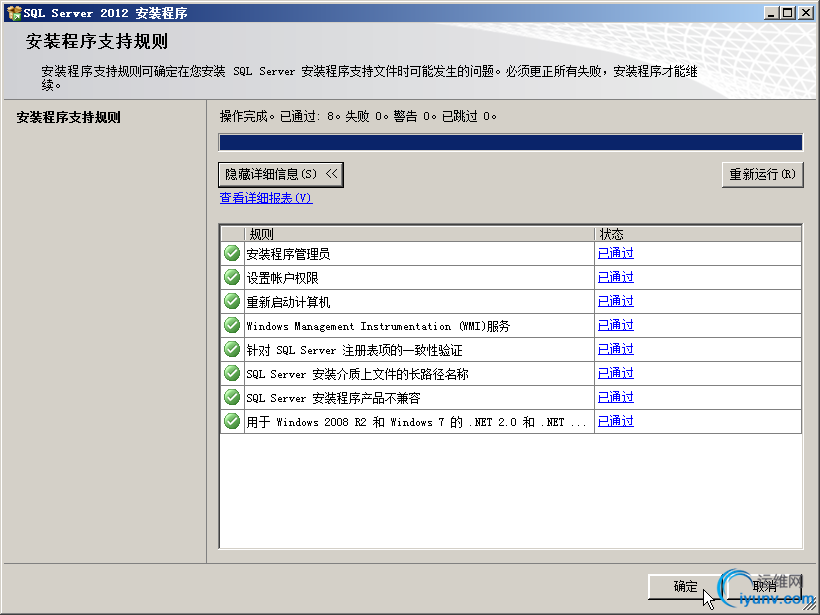Select SQL Server 安装介质上文件的长路径名称 text
Image resolution: width=820 pixels, height=615 pixels.
coord(357,374)
